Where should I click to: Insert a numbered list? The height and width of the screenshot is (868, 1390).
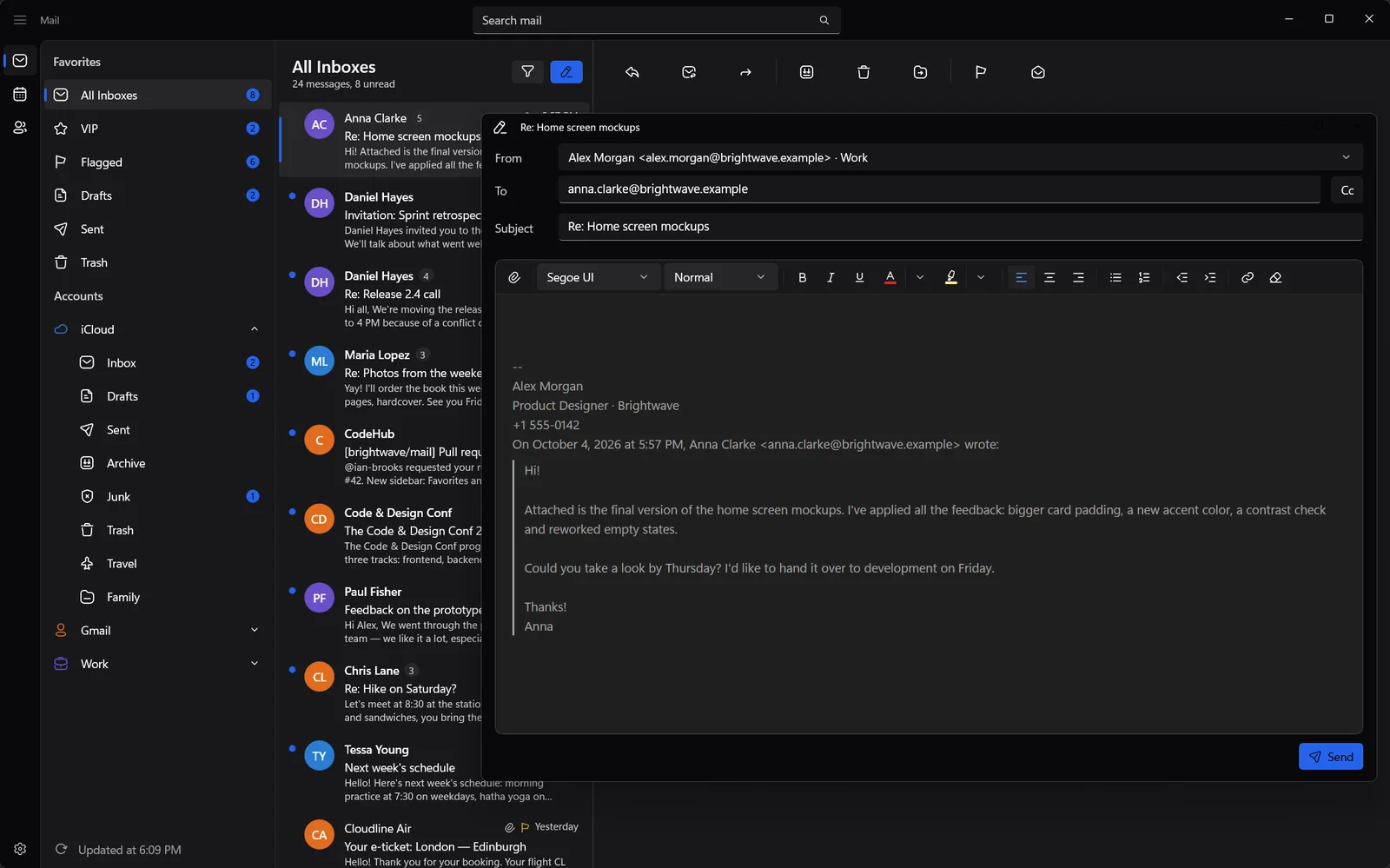tap(1144, 277)
